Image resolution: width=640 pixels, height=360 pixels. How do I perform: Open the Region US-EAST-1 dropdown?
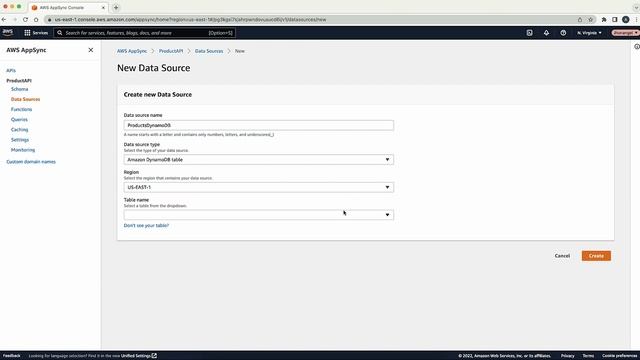click(259, 187)
